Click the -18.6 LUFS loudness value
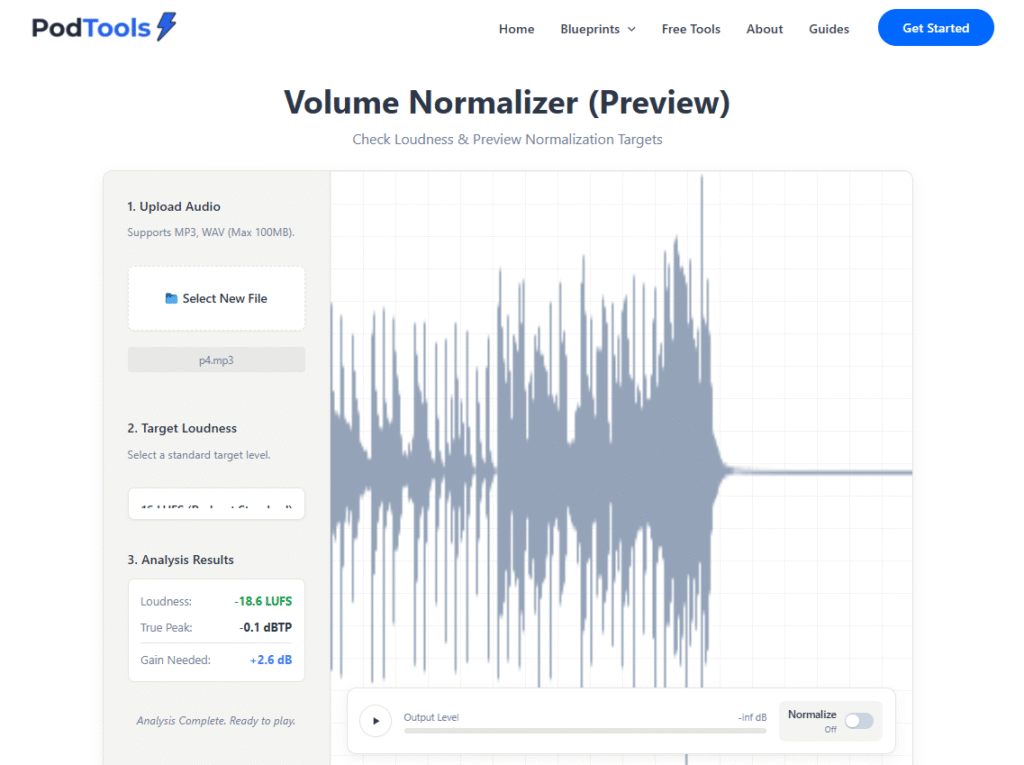 [263, 602]
